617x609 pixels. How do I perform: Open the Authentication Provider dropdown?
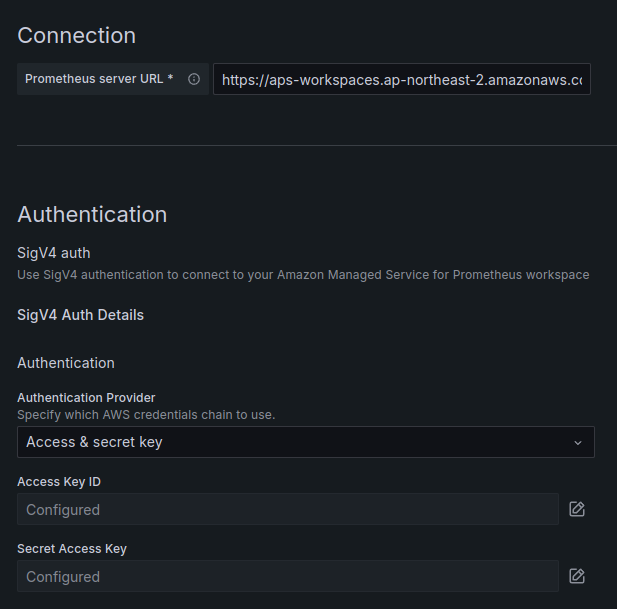coord(306,442)
